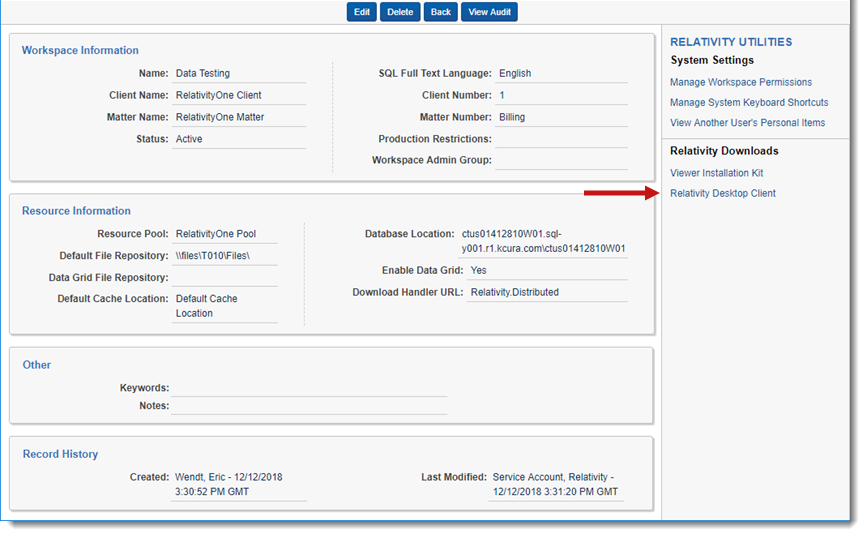
Task: Click the Workspace Information section header
Action: (x=80, y=50)
